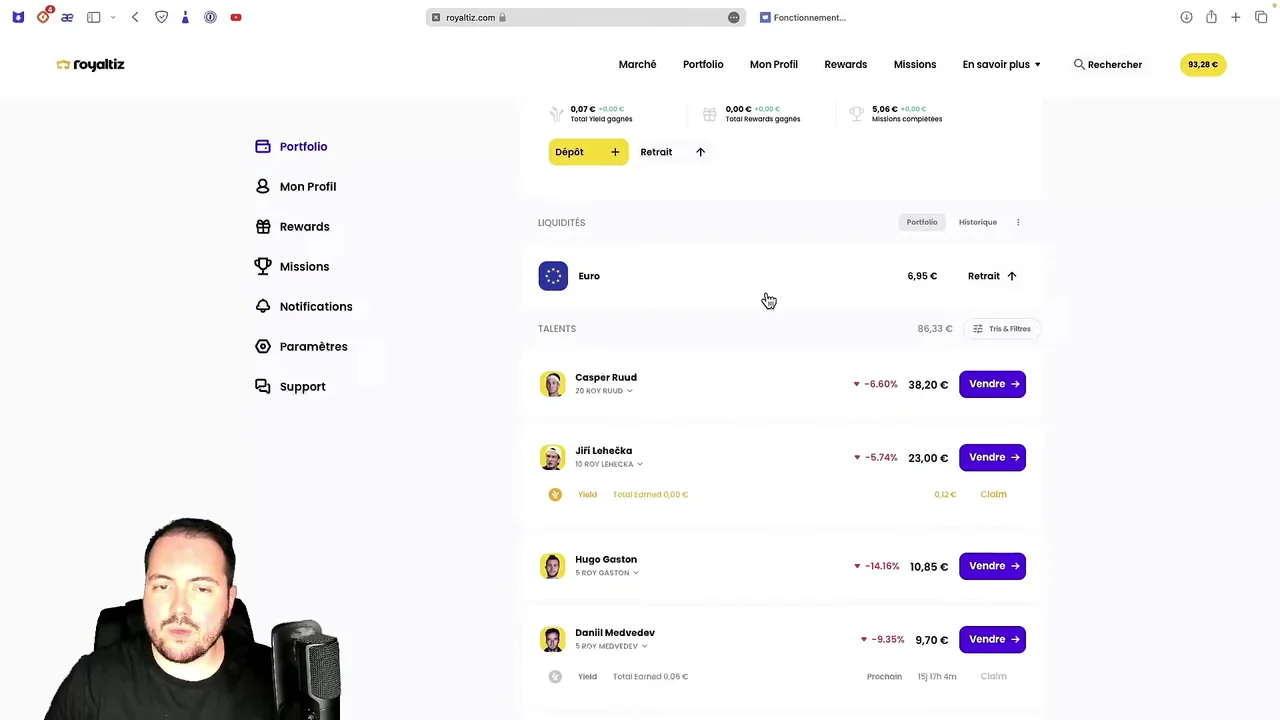Expand the 10 ROY LEHECKA chevron
Image resolution: width=1280 pixels, height=720 pixels.
pyautogui.click(x=640, y=464)
